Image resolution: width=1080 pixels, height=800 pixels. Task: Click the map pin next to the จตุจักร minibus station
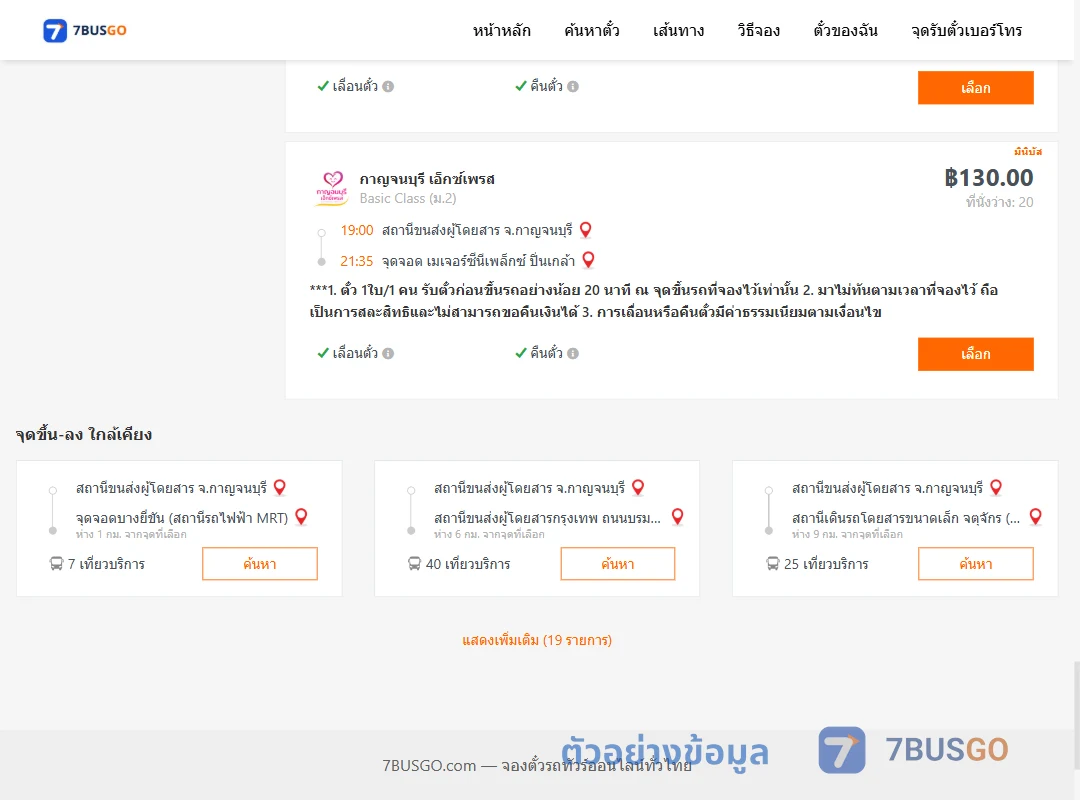tap(1035, 516)
